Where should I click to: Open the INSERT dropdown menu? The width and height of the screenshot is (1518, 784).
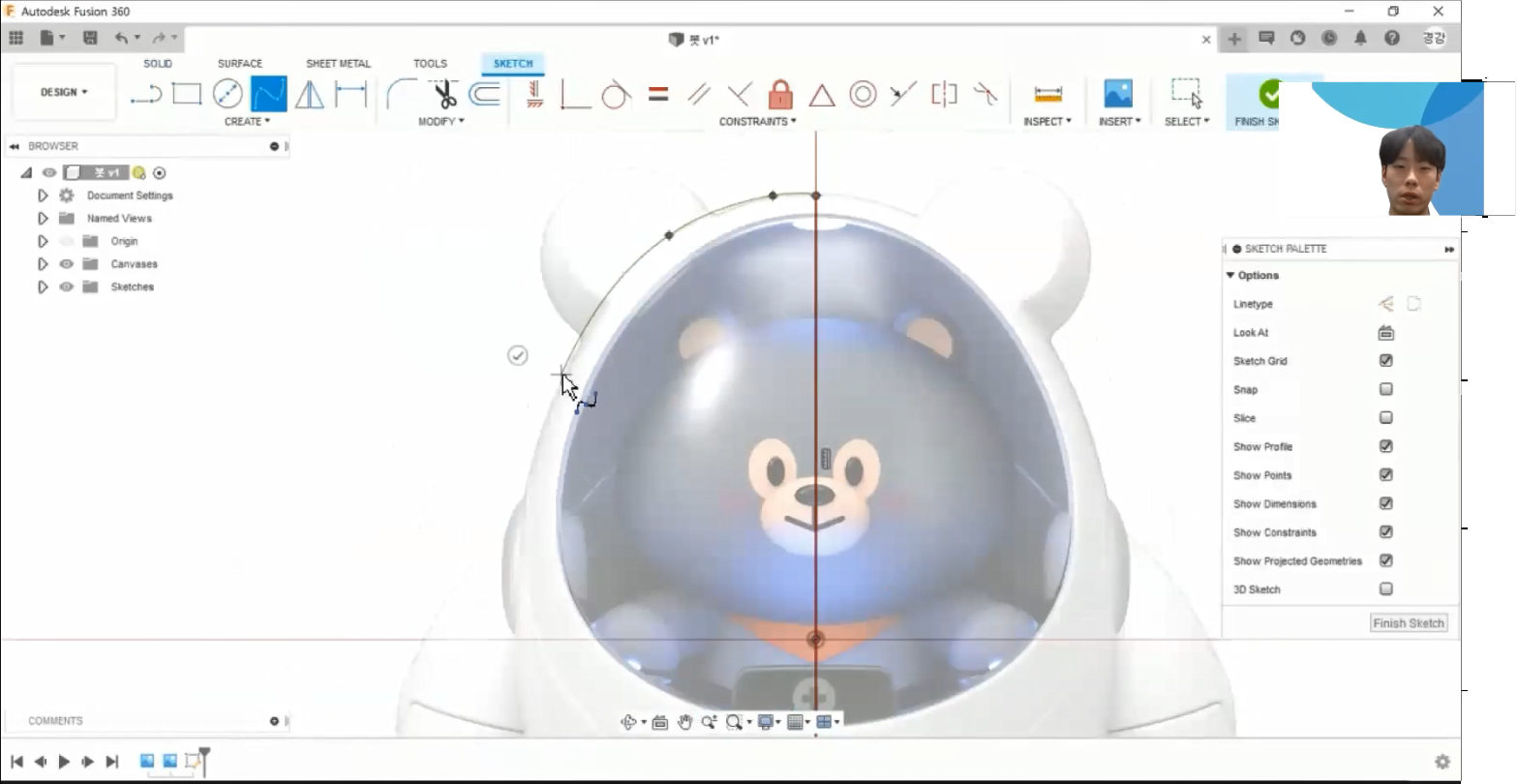click(1119, 122)
